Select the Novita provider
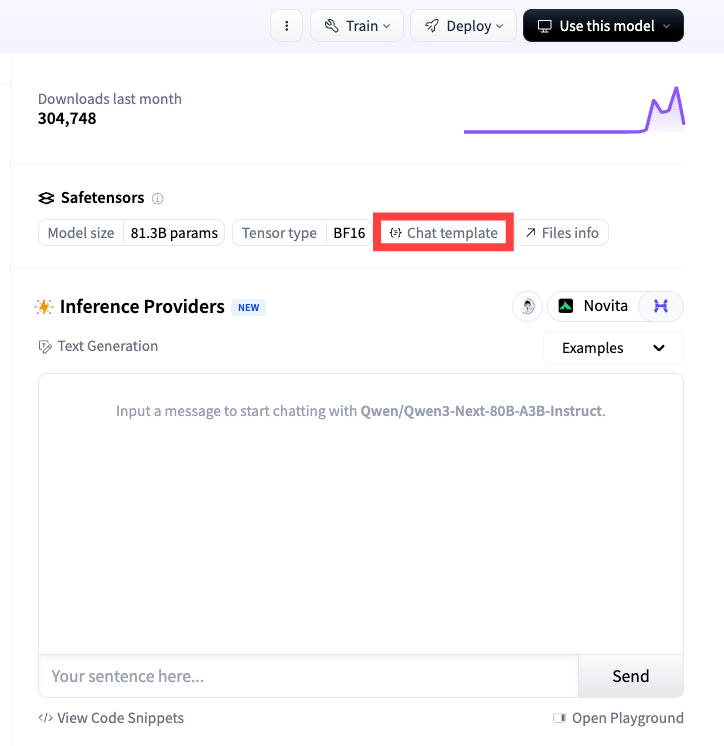Screen dimensions: 724x746 tap(593, 306)
